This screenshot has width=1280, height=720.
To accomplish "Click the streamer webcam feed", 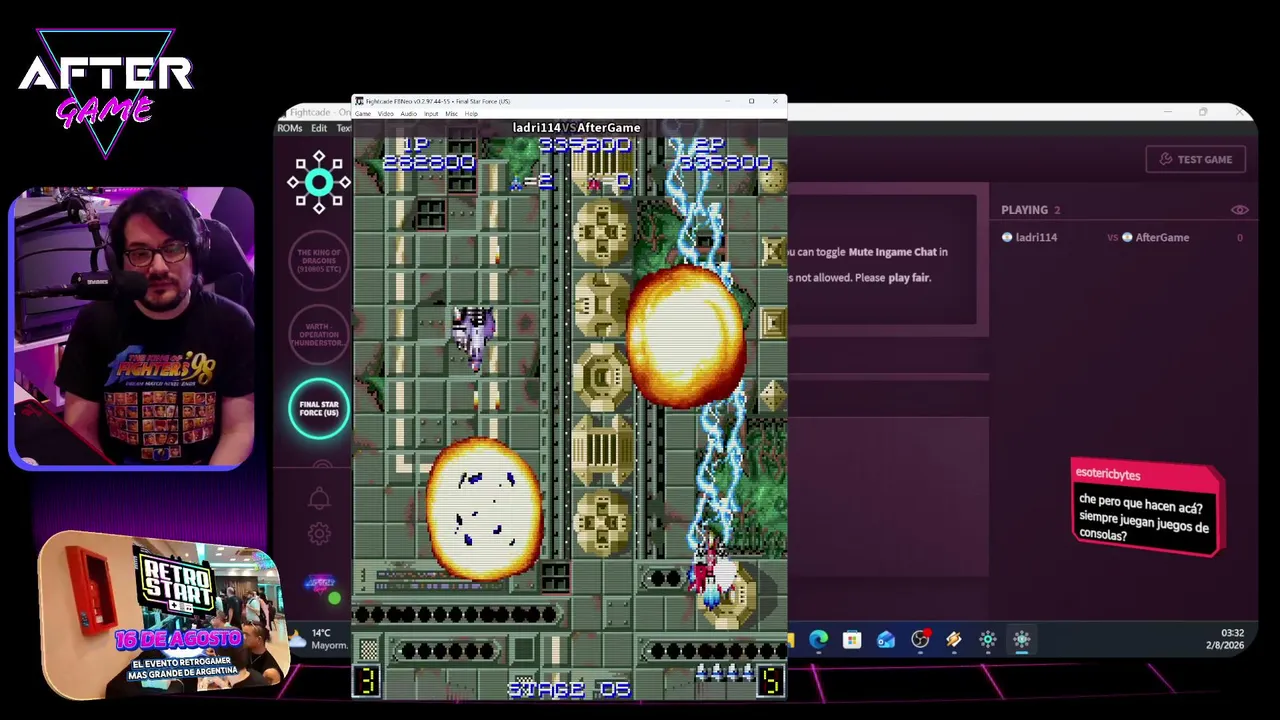I will (131, 328).
